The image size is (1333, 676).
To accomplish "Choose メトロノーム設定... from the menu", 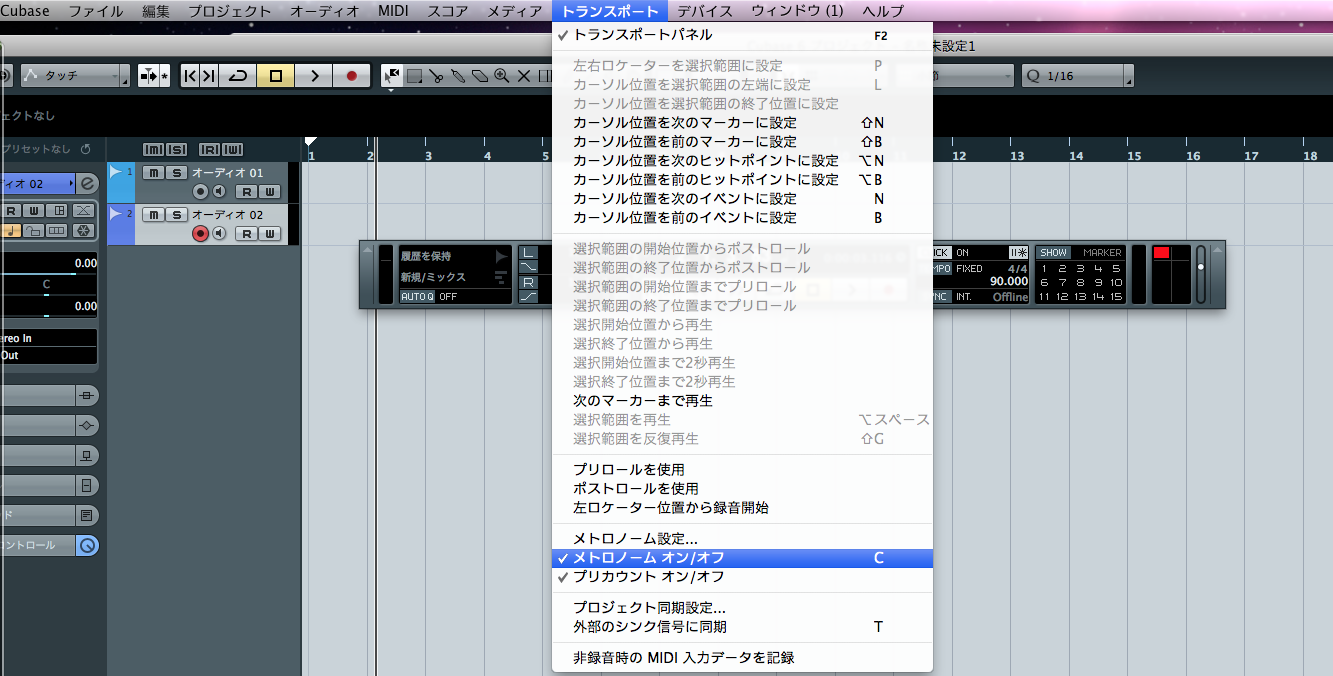I will coord(635,539).
